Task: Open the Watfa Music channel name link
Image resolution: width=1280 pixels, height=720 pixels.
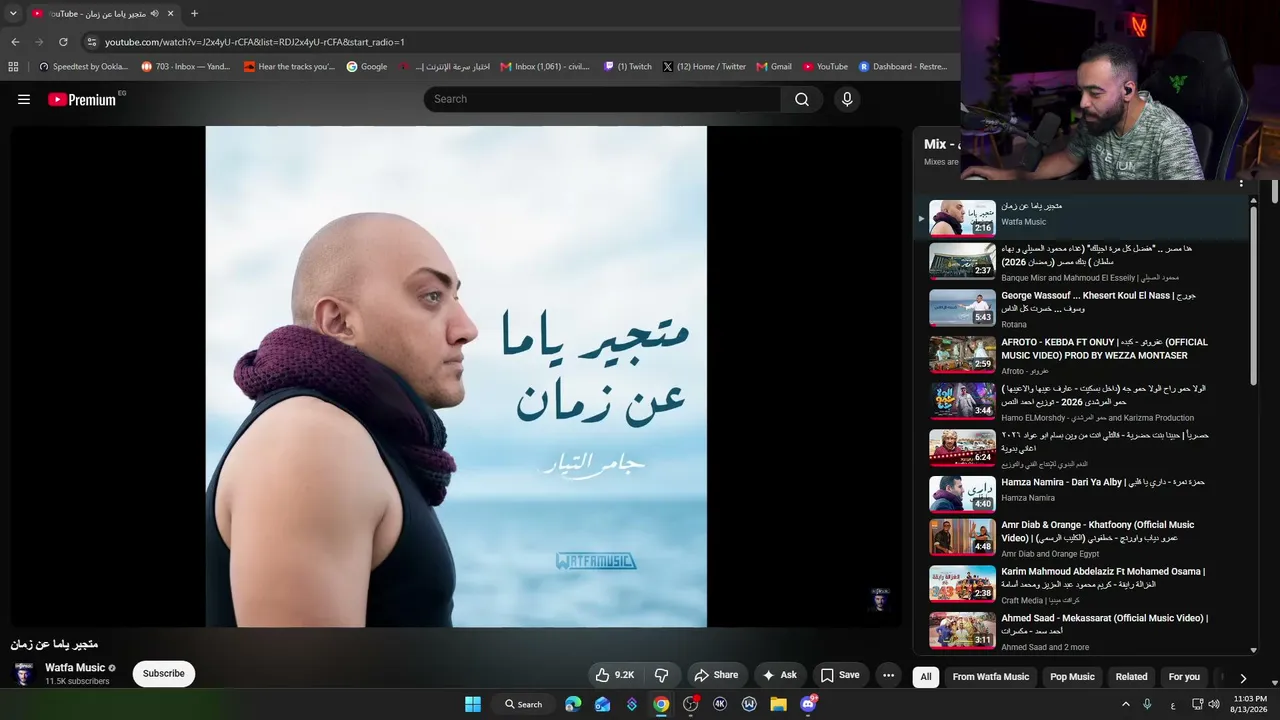Action: click(x=75, y=668)
